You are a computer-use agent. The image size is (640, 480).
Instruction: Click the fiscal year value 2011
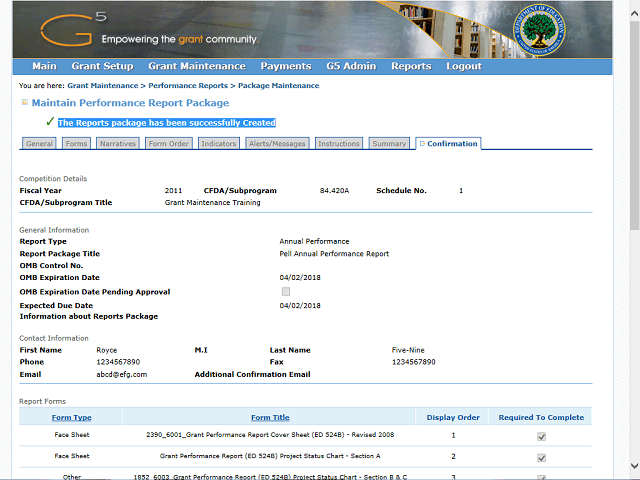pos(173,191)
